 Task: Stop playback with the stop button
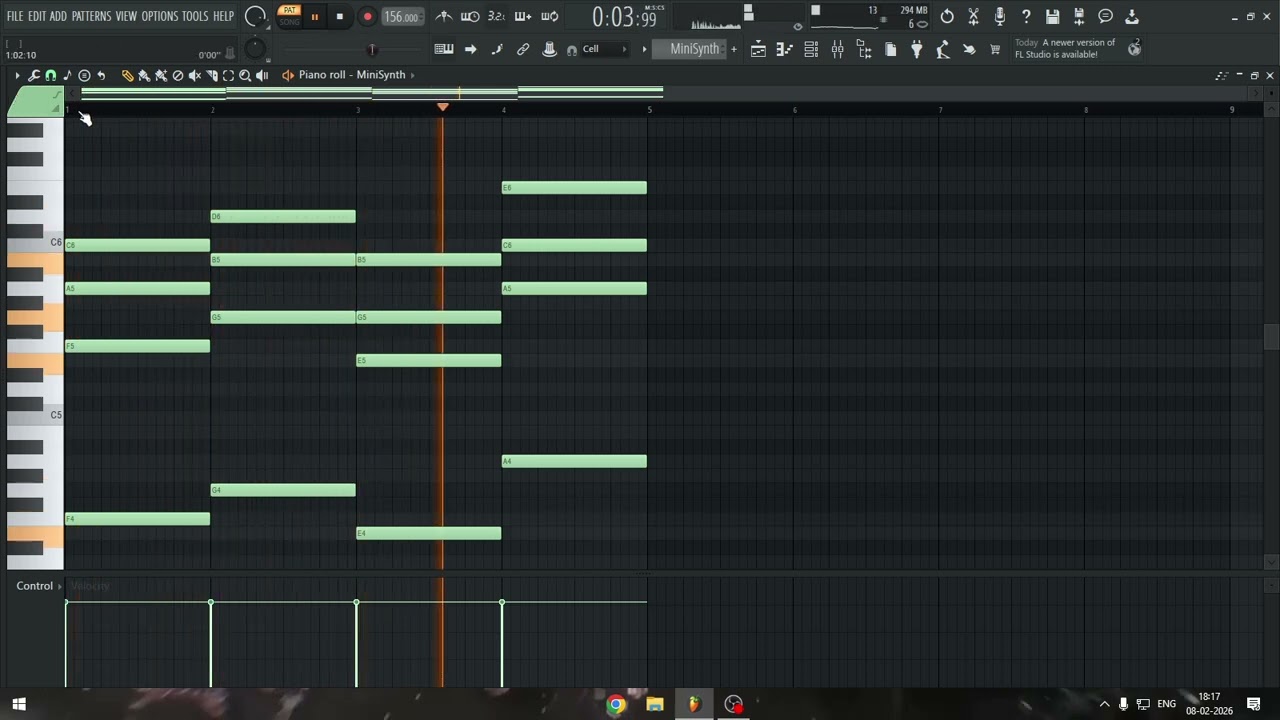(x=340, y=16)
